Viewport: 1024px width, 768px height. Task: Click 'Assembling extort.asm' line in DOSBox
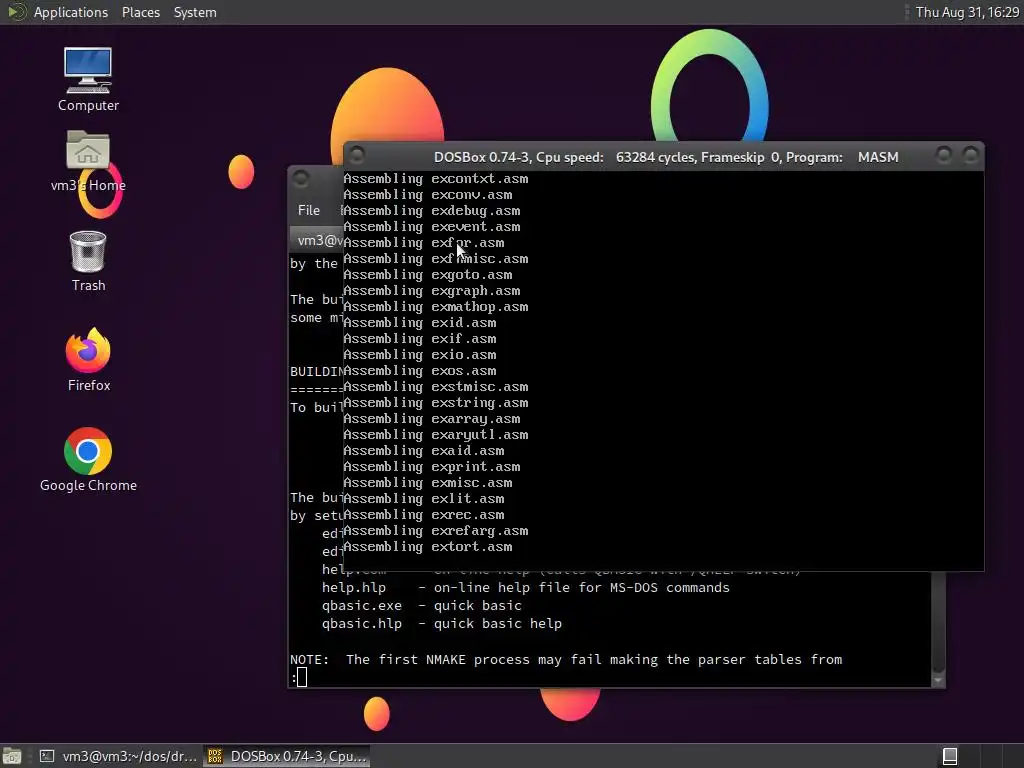point(428,547)
